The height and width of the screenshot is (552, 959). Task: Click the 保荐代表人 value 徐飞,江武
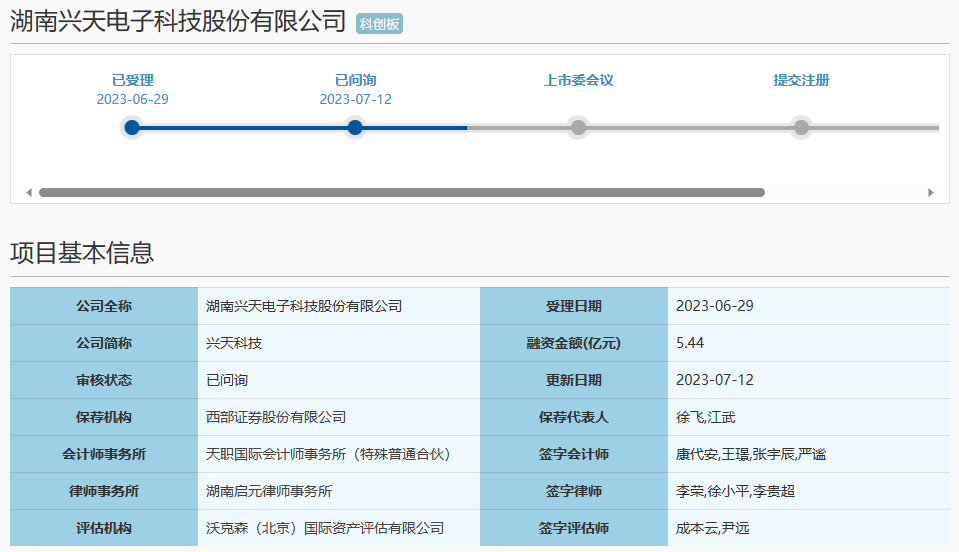705,417
